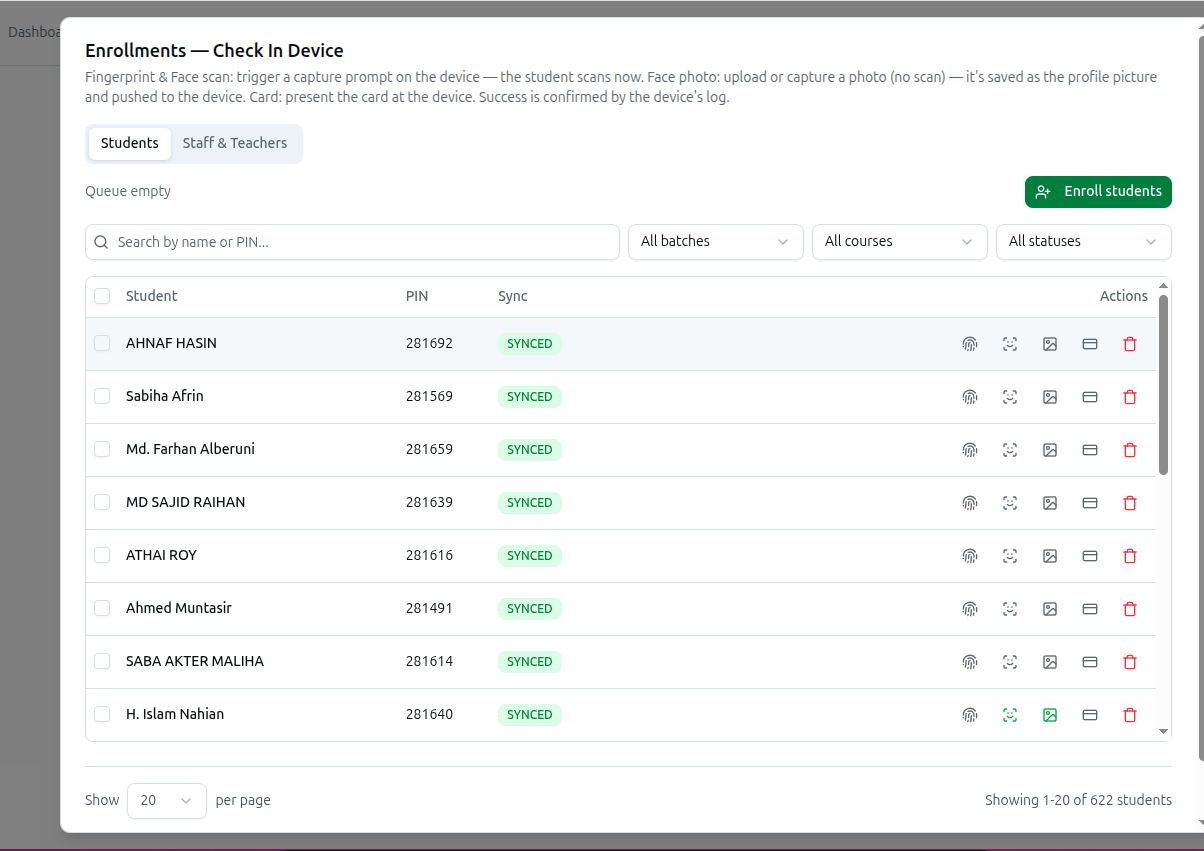This screenshot has height=851, width=1204.
Task: Upload face photo for Md. Farhan Alberuni
Action: (x=1050, y=450)
